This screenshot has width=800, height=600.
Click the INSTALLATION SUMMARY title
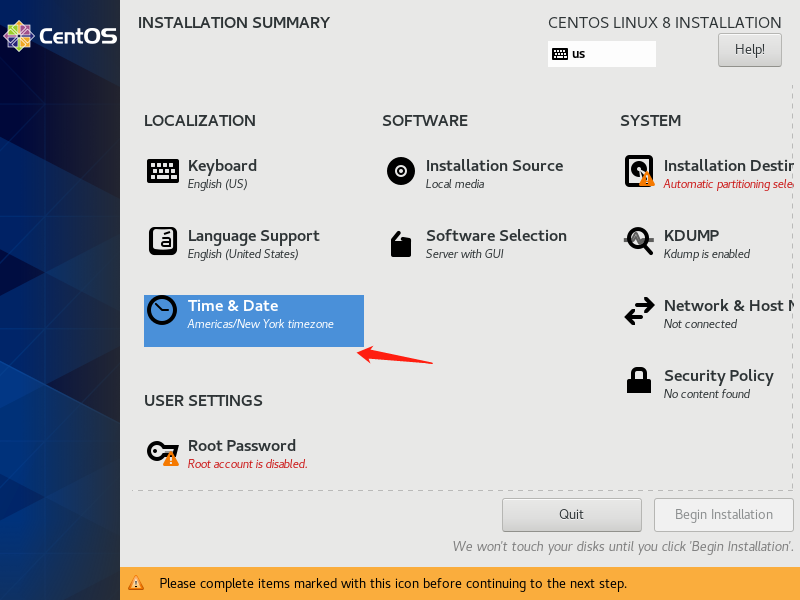point(234,23)
